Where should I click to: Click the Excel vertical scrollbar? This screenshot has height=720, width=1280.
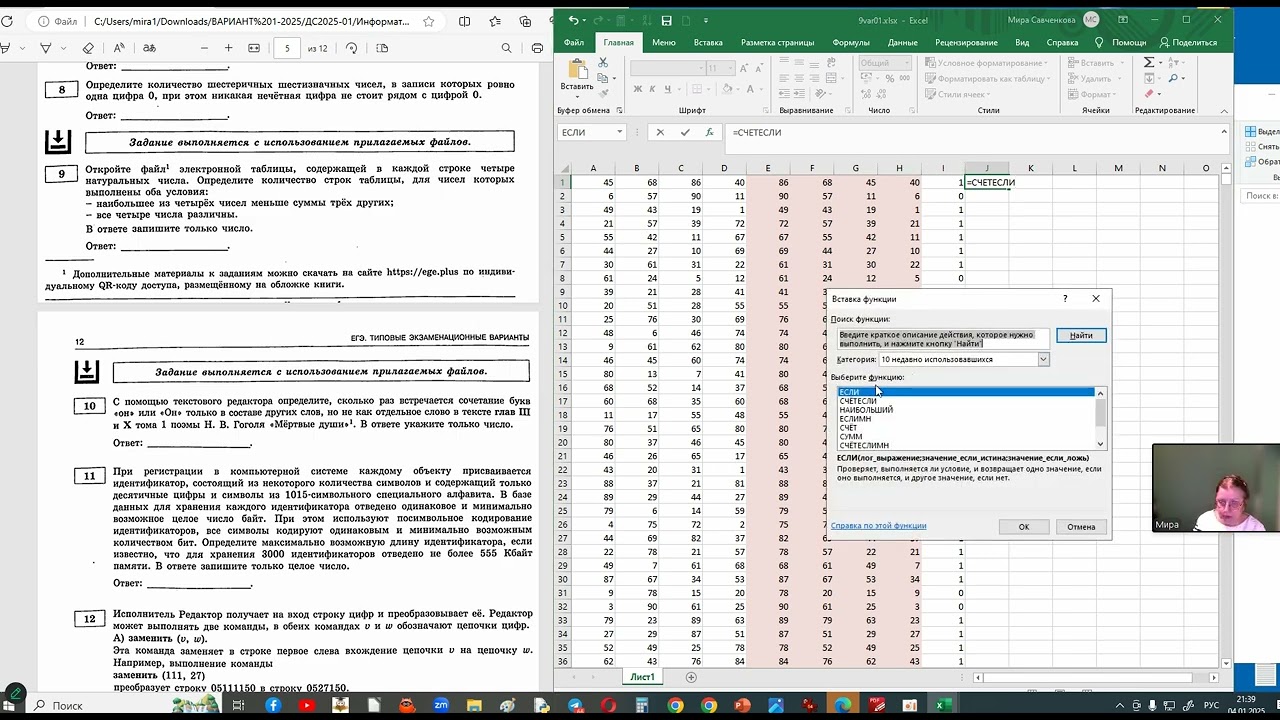point(1225,415)
